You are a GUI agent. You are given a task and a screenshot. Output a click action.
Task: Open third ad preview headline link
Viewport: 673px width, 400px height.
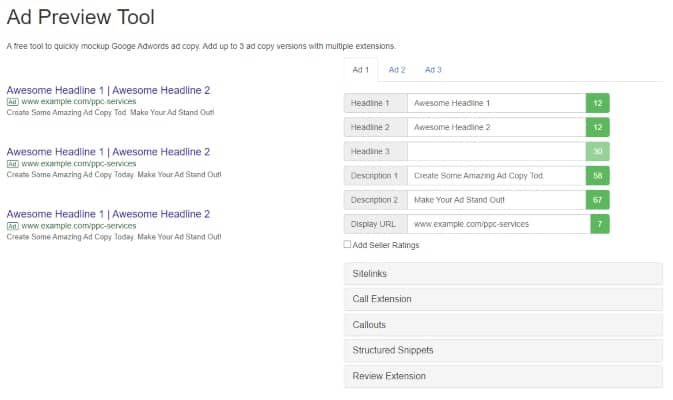[x=108, y=214]
